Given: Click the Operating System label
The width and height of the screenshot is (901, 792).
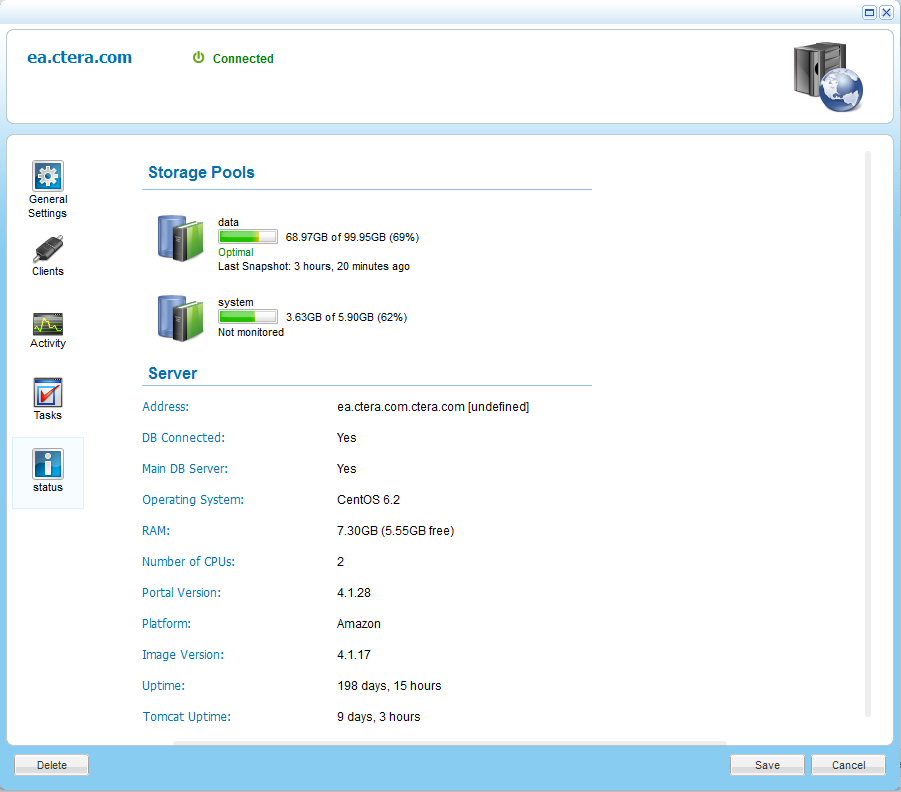Looking at the screenshot, I should coord(193,500).
